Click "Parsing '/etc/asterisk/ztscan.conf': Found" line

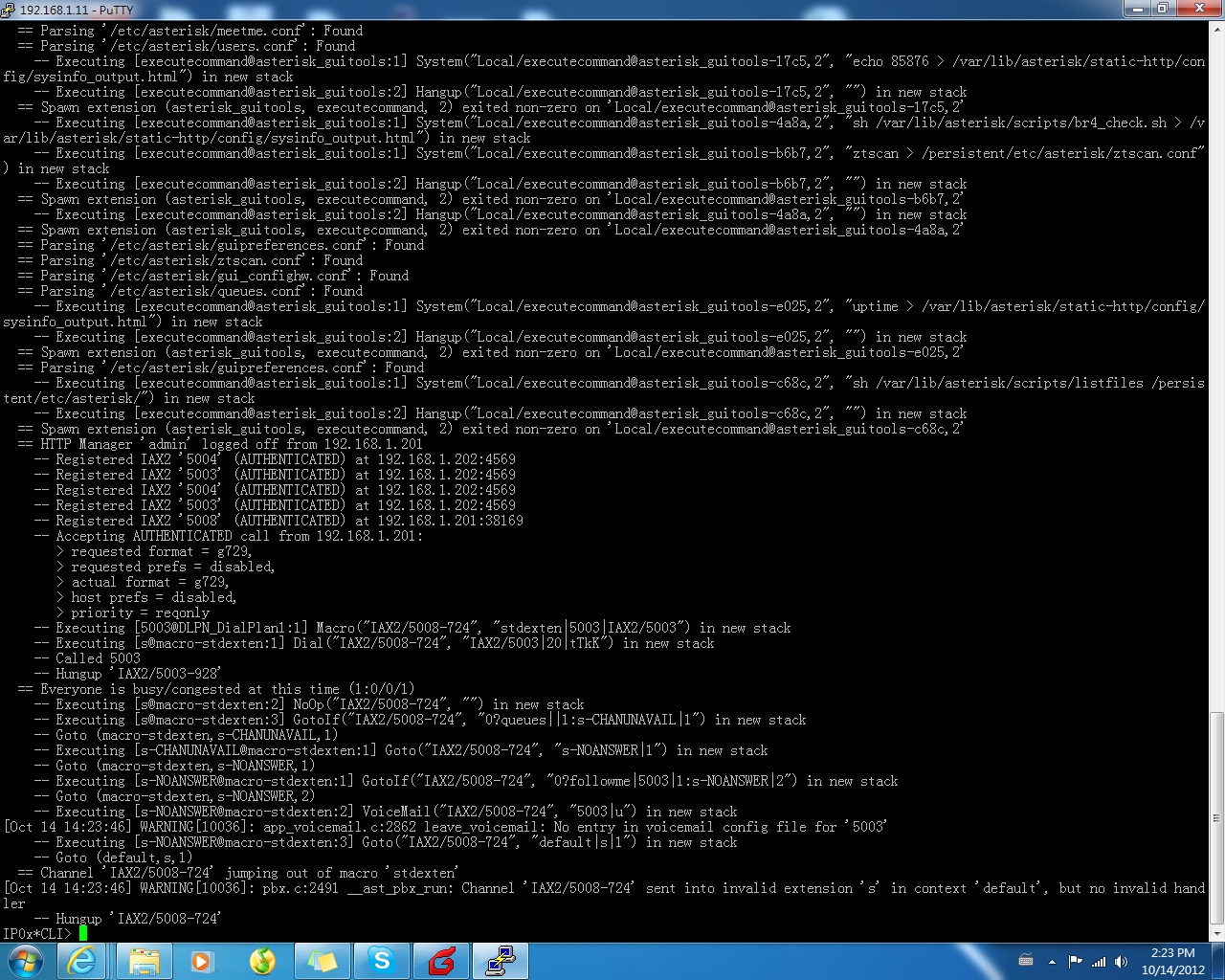click(189, 260)
